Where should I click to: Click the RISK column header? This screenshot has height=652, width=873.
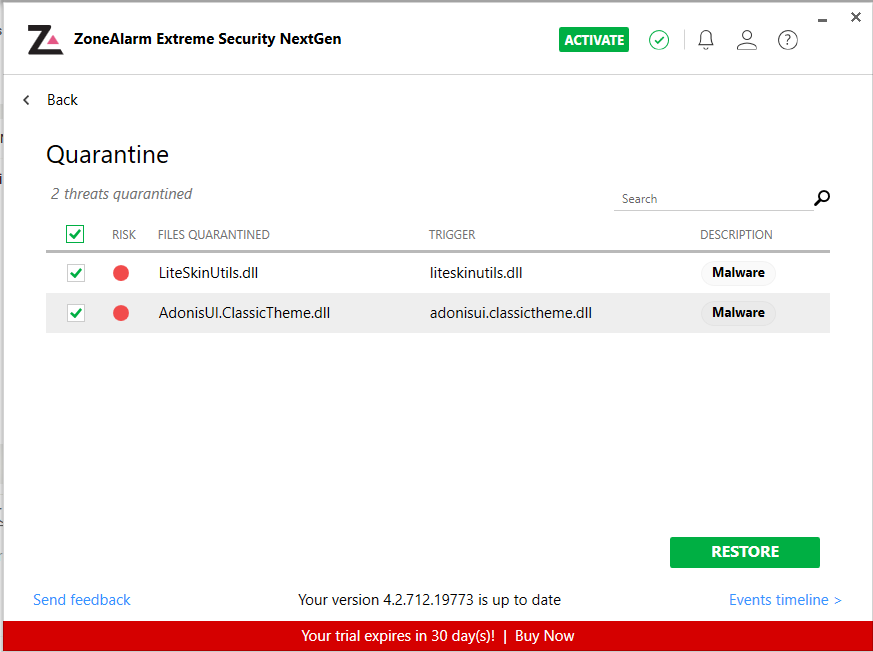(124, 234)
